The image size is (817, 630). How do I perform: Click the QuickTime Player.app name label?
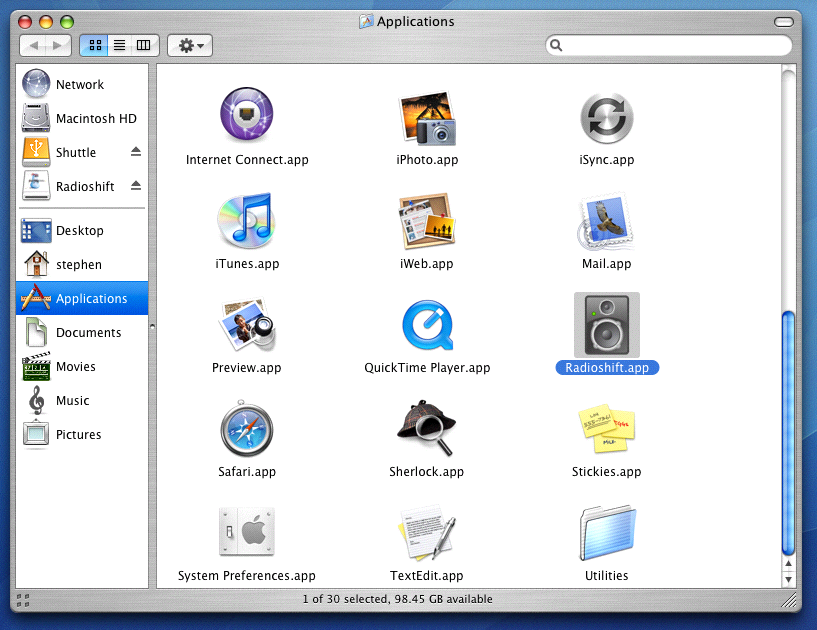[427, 368]
